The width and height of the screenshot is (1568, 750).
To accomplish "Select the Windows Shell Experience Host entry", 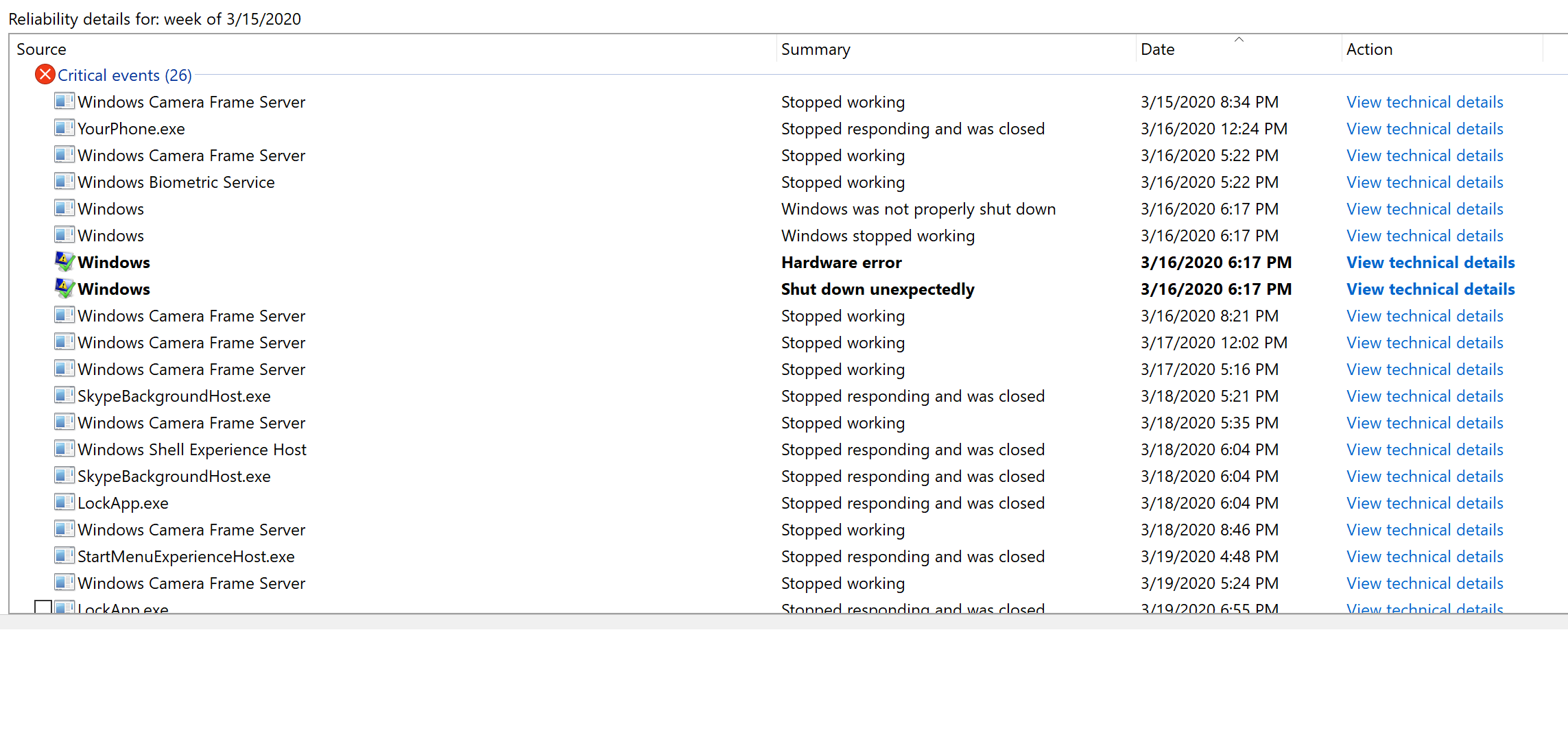I will pyautogui.click(x=191, y=450).
